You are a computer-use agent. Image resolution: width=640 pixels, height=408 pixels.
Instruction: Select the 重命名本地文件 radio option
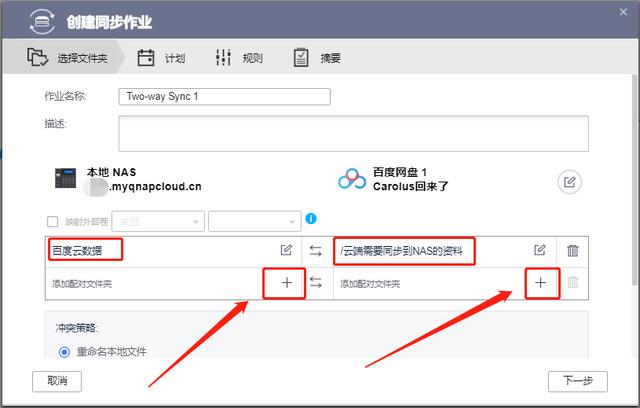tap(64, 352)
